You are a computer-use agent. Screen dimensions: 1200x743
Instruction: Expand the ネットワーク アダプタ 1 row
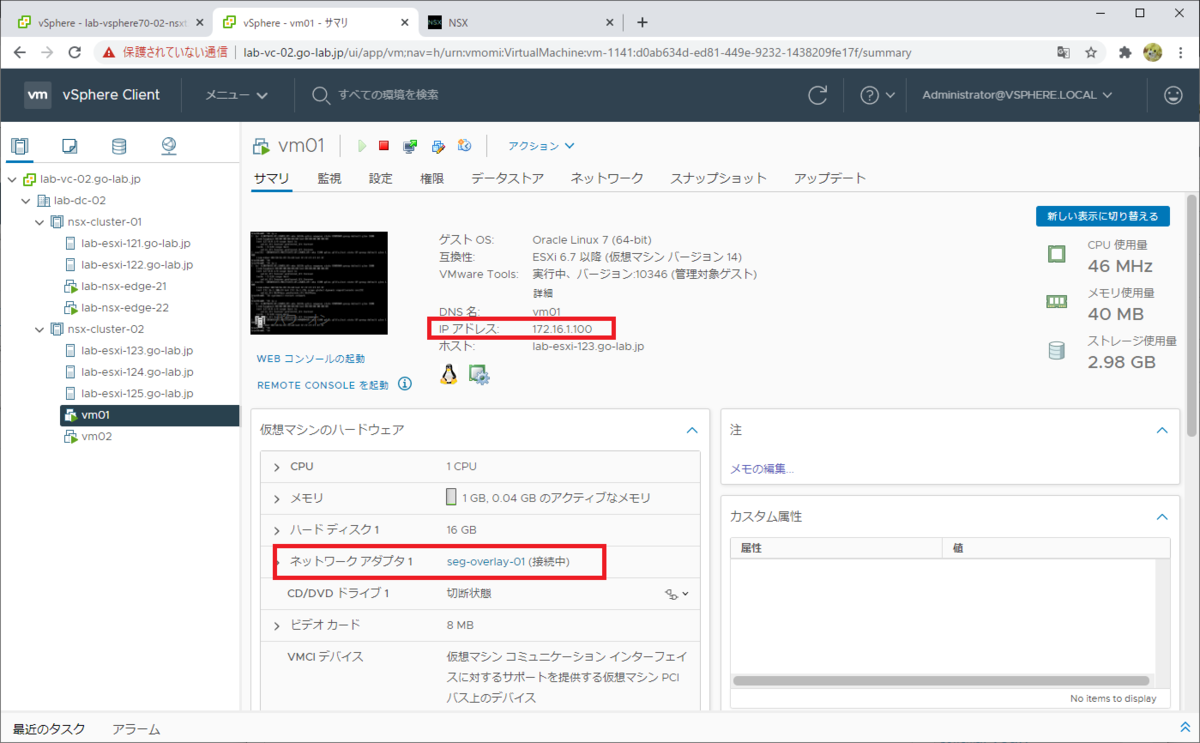tap(277, 562)
